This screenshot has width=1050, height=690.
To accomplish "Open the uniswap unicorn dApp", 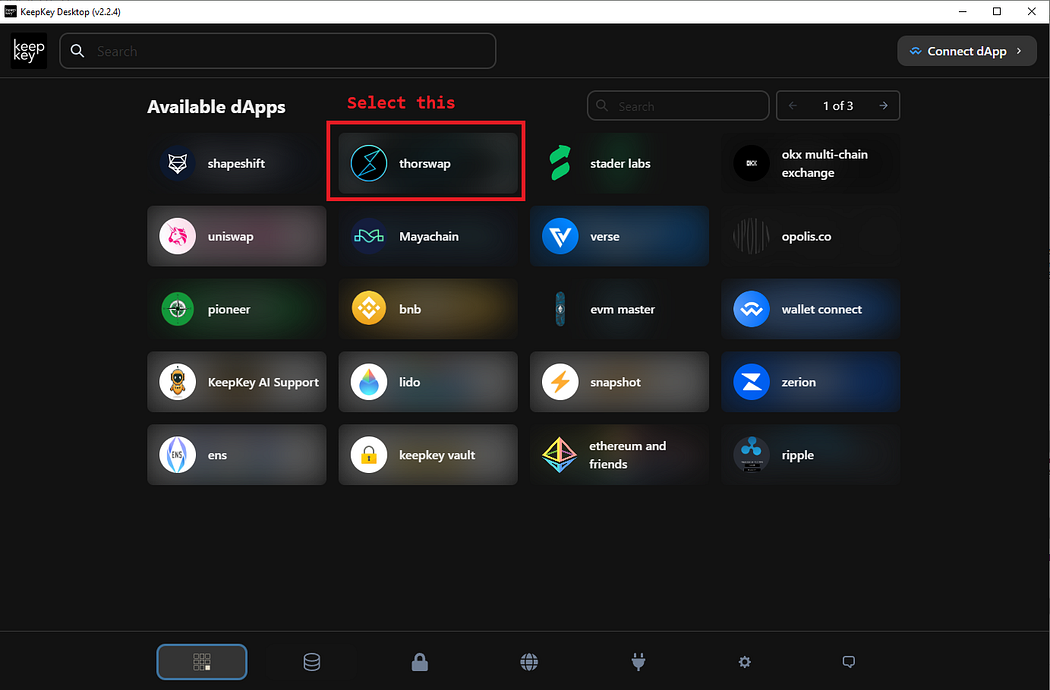I will click(177, 237).
